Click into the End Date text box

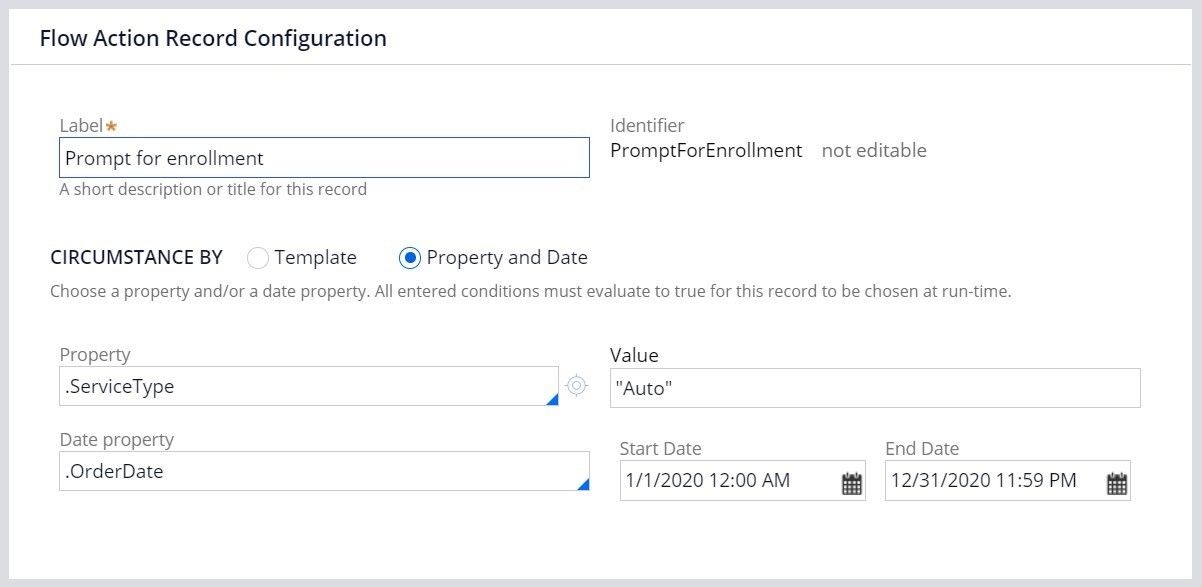tap(993, 481)
